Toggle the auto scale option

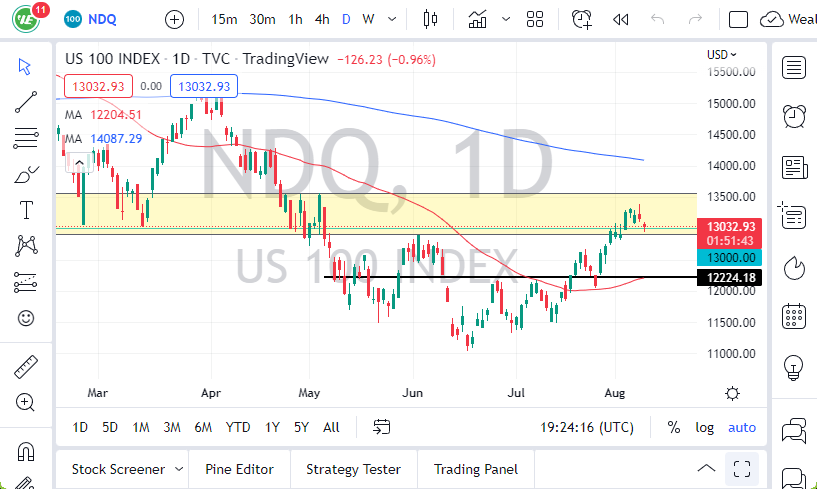pyautogui.click(x=742, y=427)
